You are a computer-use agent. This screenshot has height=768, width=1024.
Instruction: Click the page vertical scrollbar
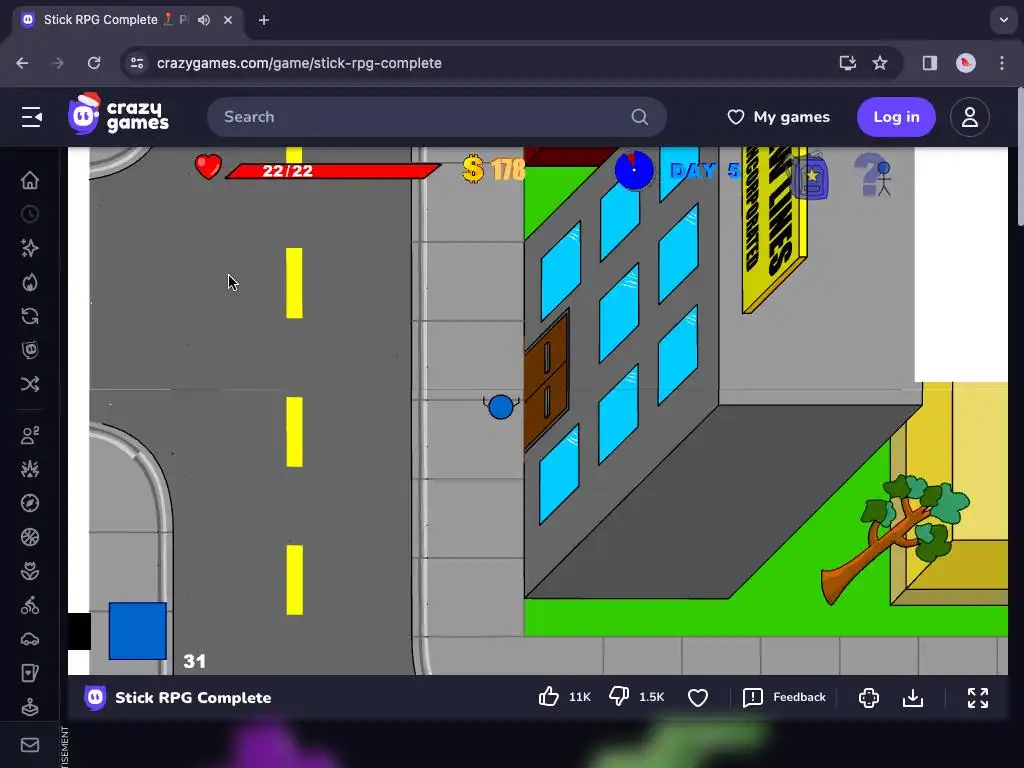1019,157
